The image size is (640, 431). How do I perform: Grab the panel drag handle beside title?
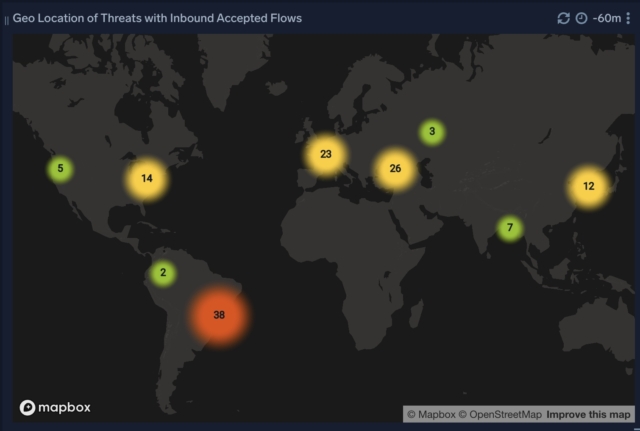(7, 20)
